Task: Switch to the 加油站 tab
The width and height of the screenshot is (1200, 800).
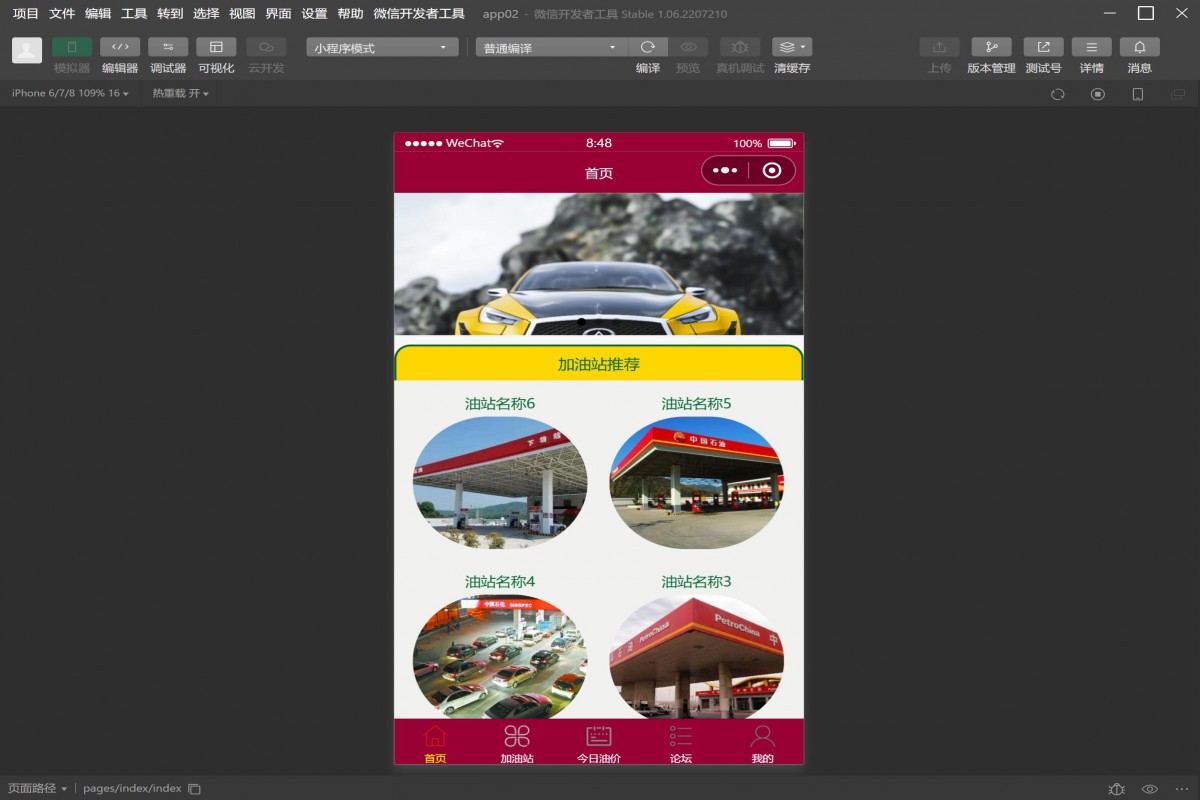Action: click(517, 743)
